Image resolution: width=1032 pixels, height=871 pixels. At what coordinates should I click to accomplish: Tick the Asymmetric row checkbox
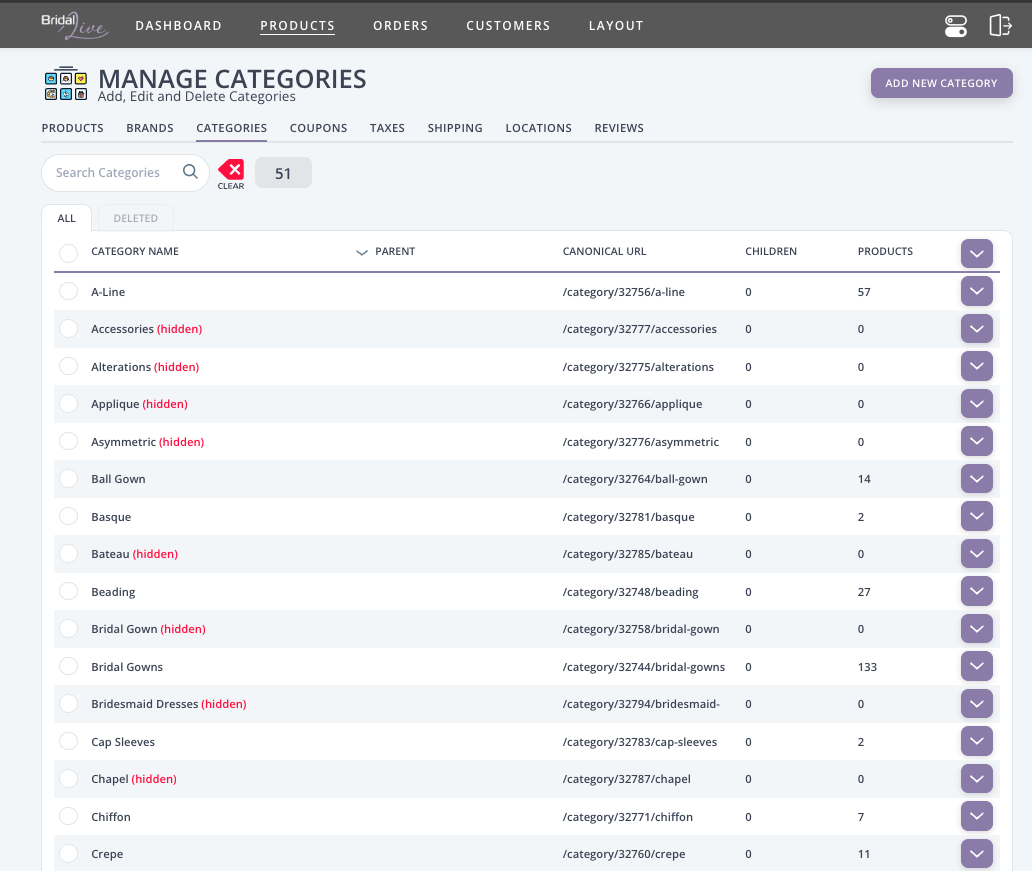pos(68,441)
